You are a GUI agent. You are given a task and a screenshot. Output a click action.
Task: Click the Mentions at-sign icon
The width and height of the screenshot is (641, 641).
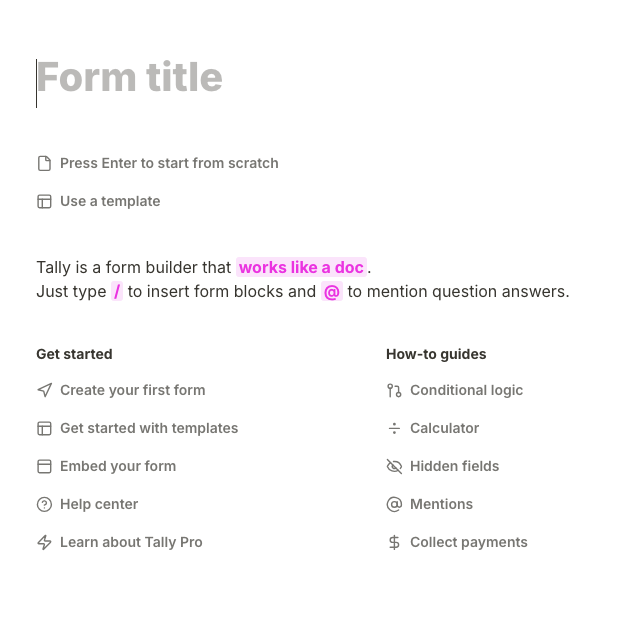coord(394,504)
